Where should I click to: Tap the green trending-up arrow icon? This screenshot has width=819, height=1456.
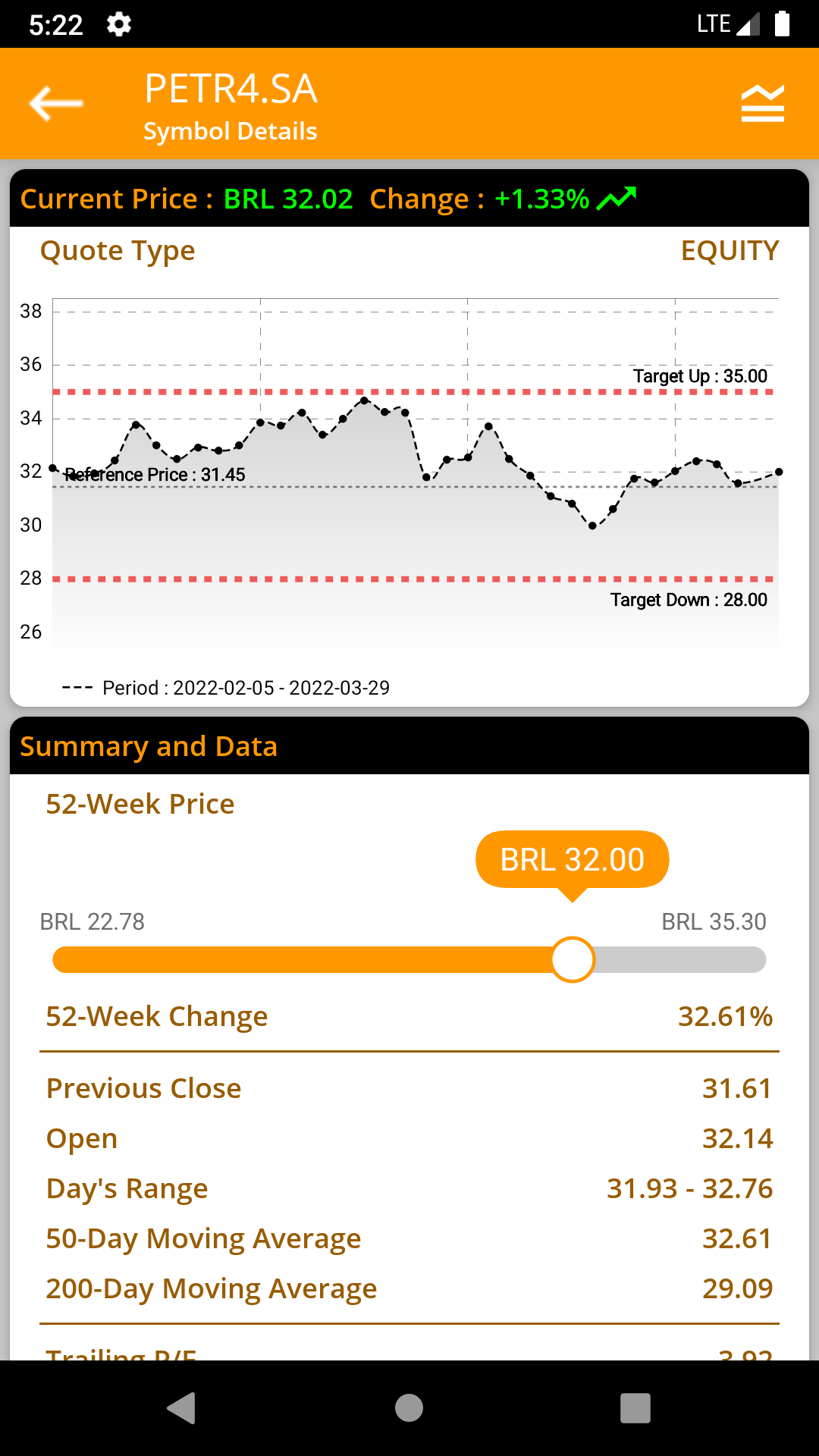(616, 199)
